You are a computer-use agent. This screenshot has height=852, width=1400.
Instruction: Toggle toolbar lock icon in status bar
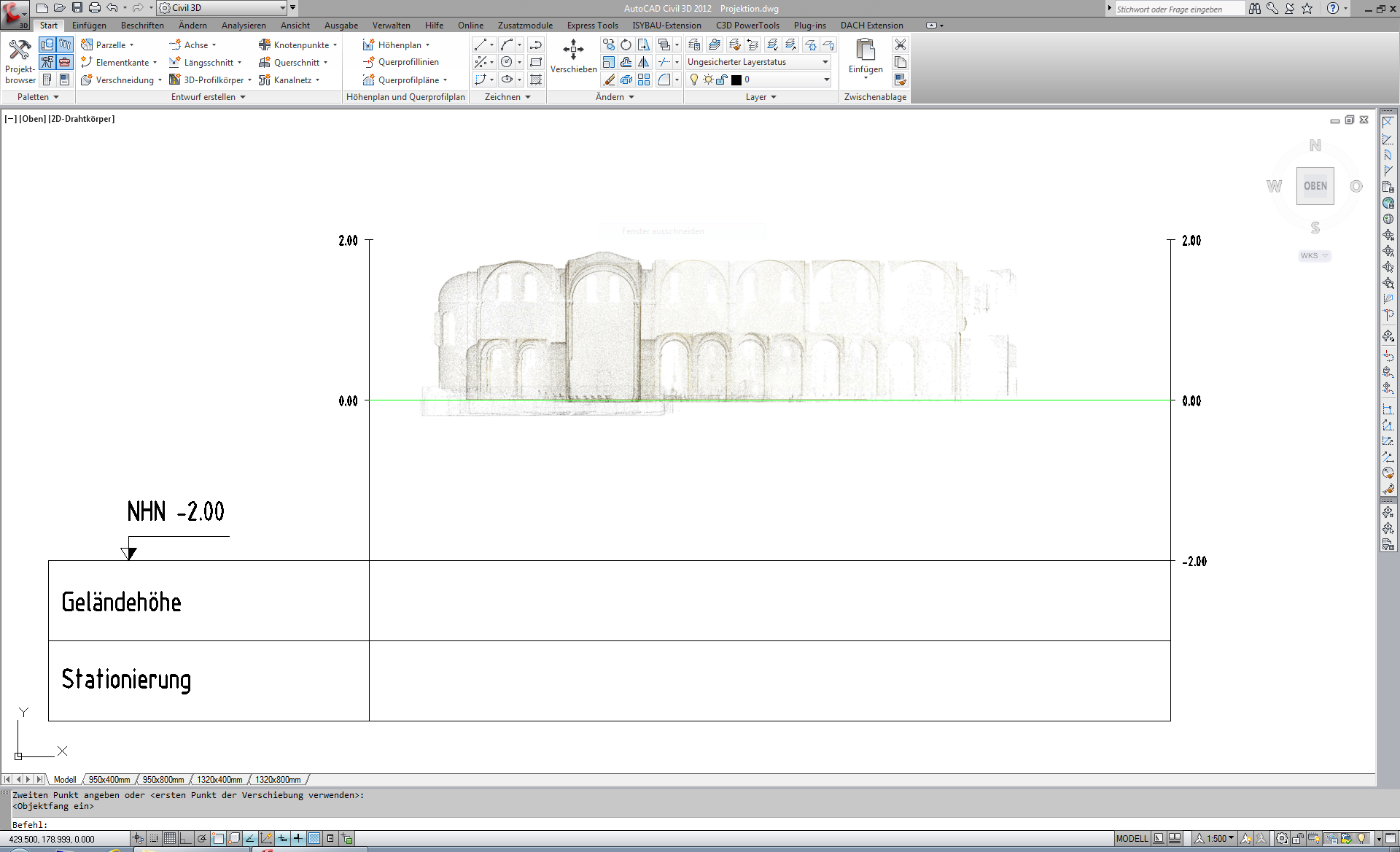click(x=1298, y=838)
